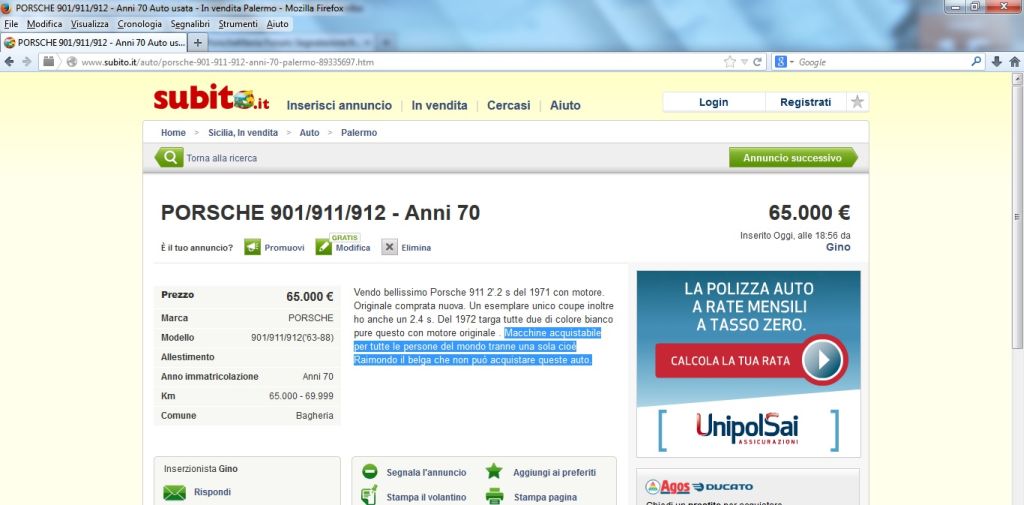Screen dimensions: 1024x505
Task: Click the browser forward arrow button
Action: click(27, 61)
